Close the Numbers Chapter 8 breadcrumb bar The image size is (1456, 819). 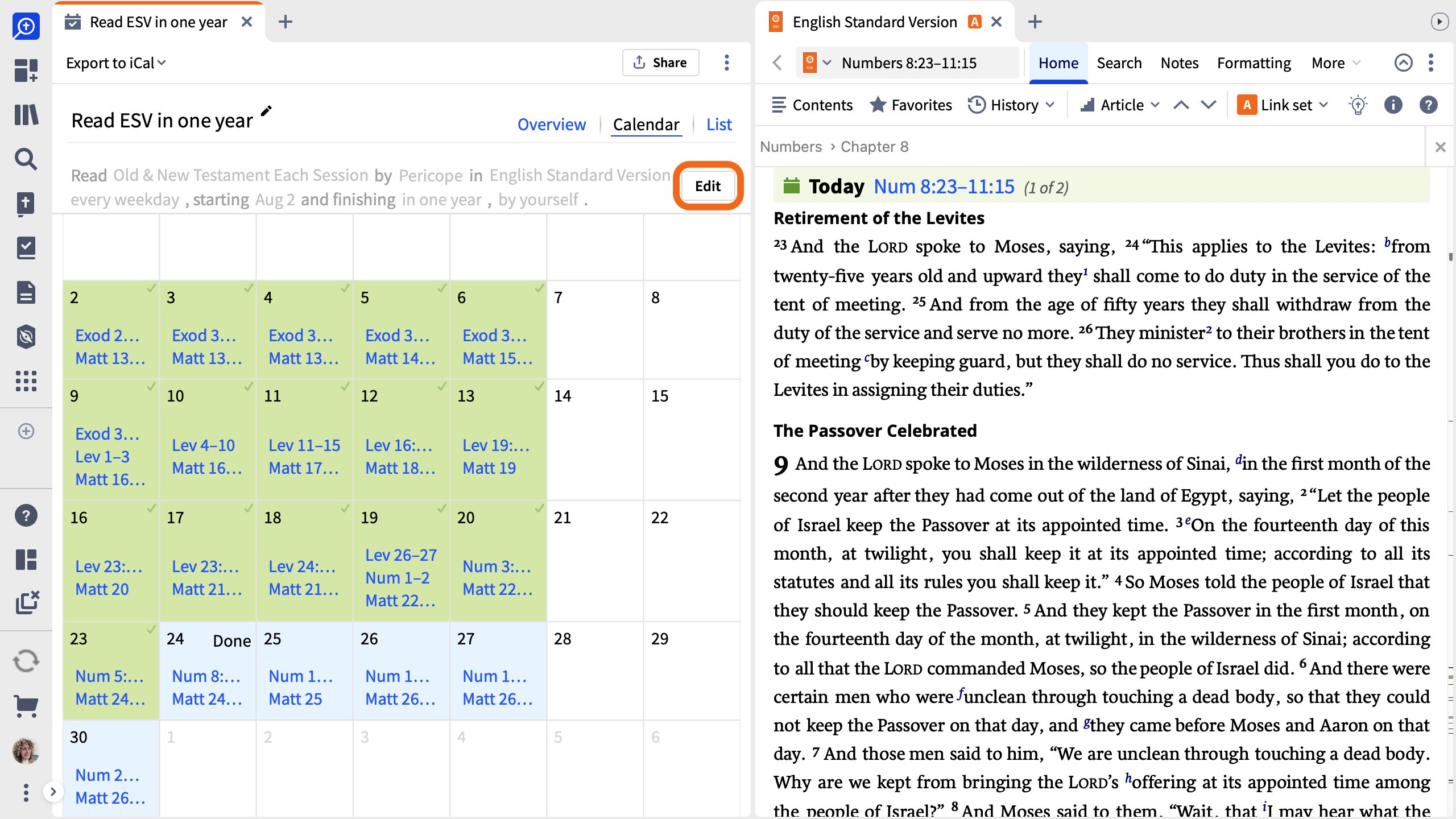coord(1440,147)
